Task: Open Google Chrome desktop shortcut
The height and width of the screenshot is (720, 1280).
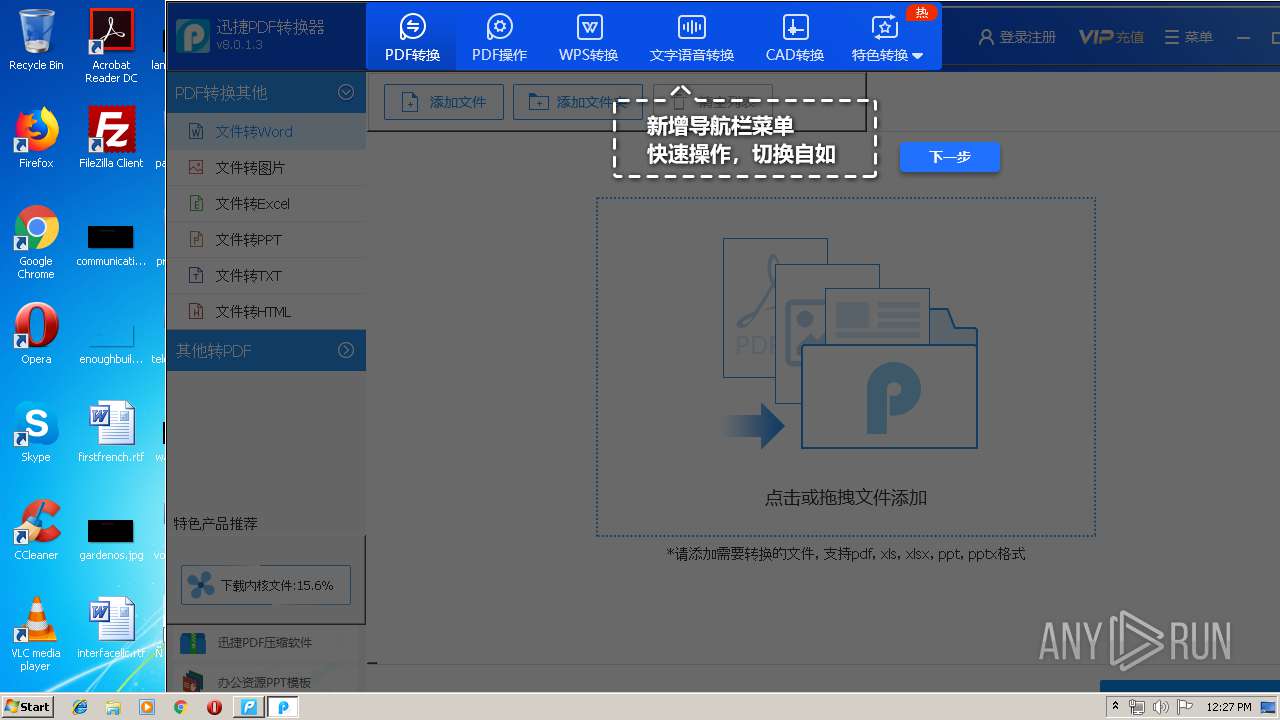Action: 36,242
